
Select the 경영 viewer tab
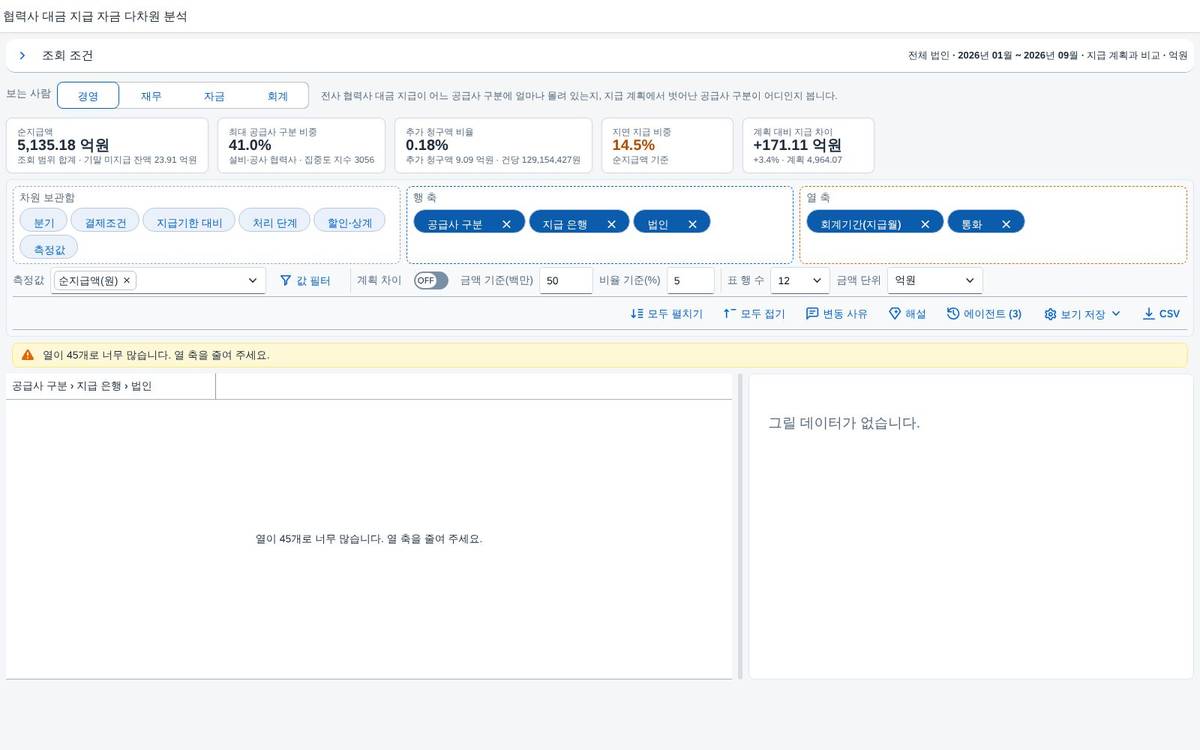[x=88, y=96]
